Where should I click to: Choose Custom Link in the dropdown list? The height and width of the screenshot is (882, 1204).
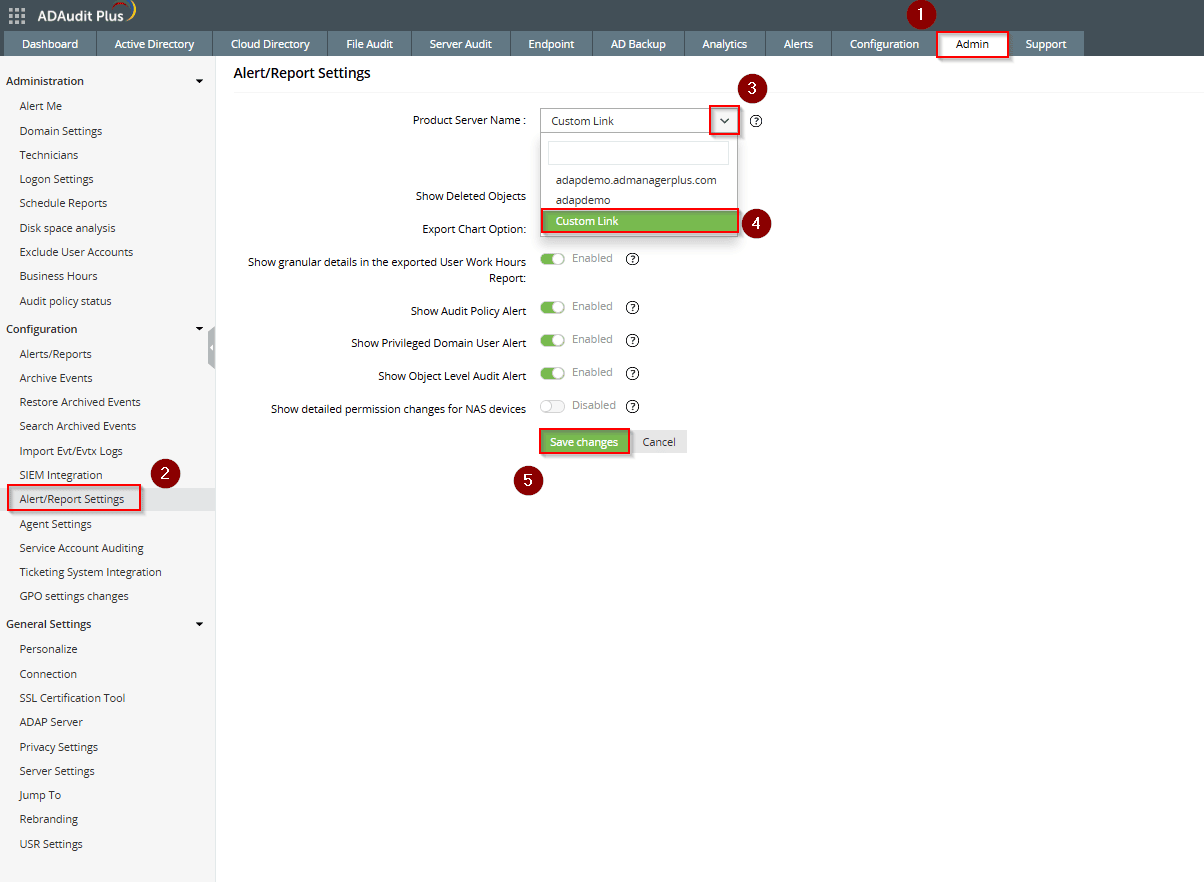pyautogui.click(x=639, y=221)
